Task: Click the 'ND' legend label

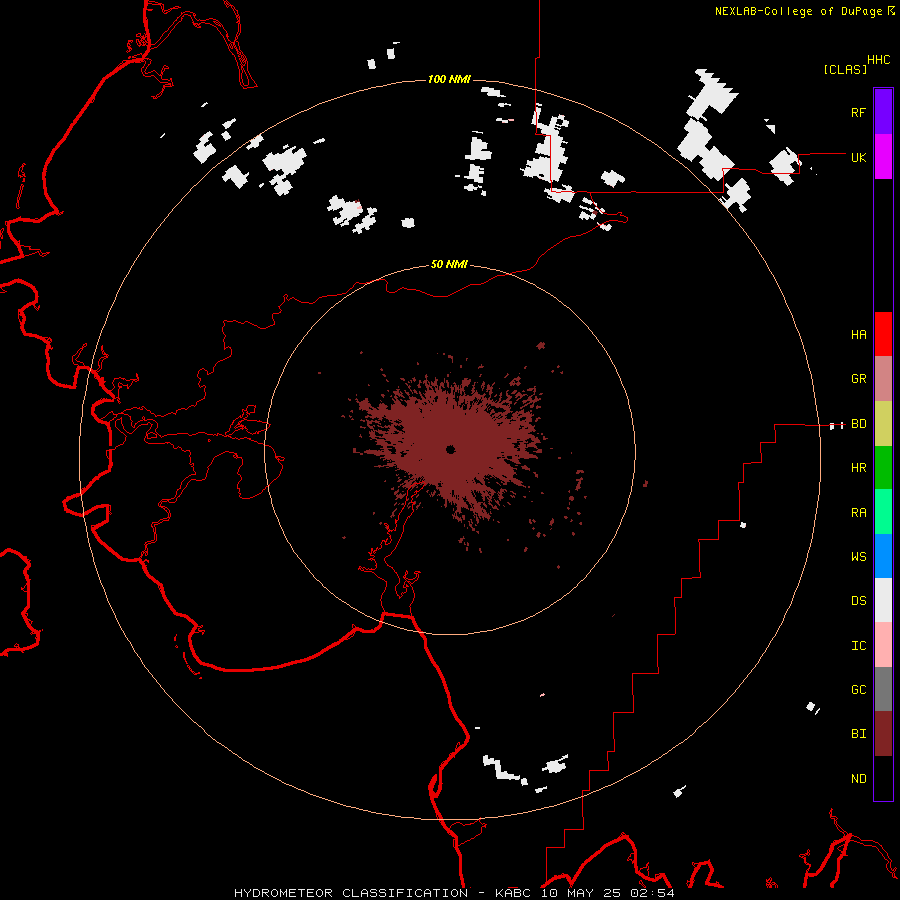Action: pos(859,779)
